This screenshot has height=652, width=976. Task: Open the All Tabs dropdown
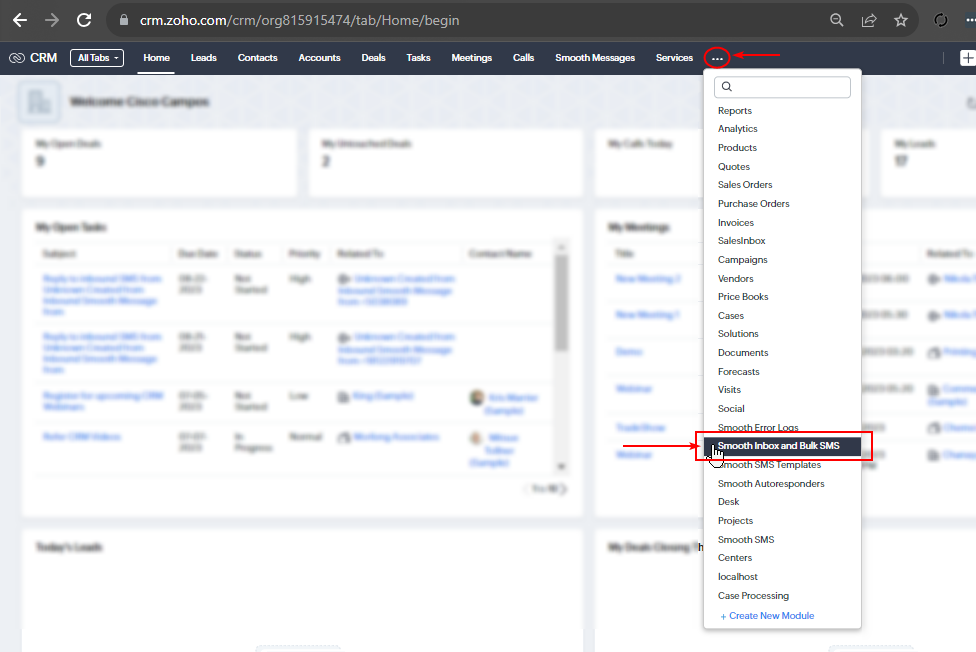(97, 58)
